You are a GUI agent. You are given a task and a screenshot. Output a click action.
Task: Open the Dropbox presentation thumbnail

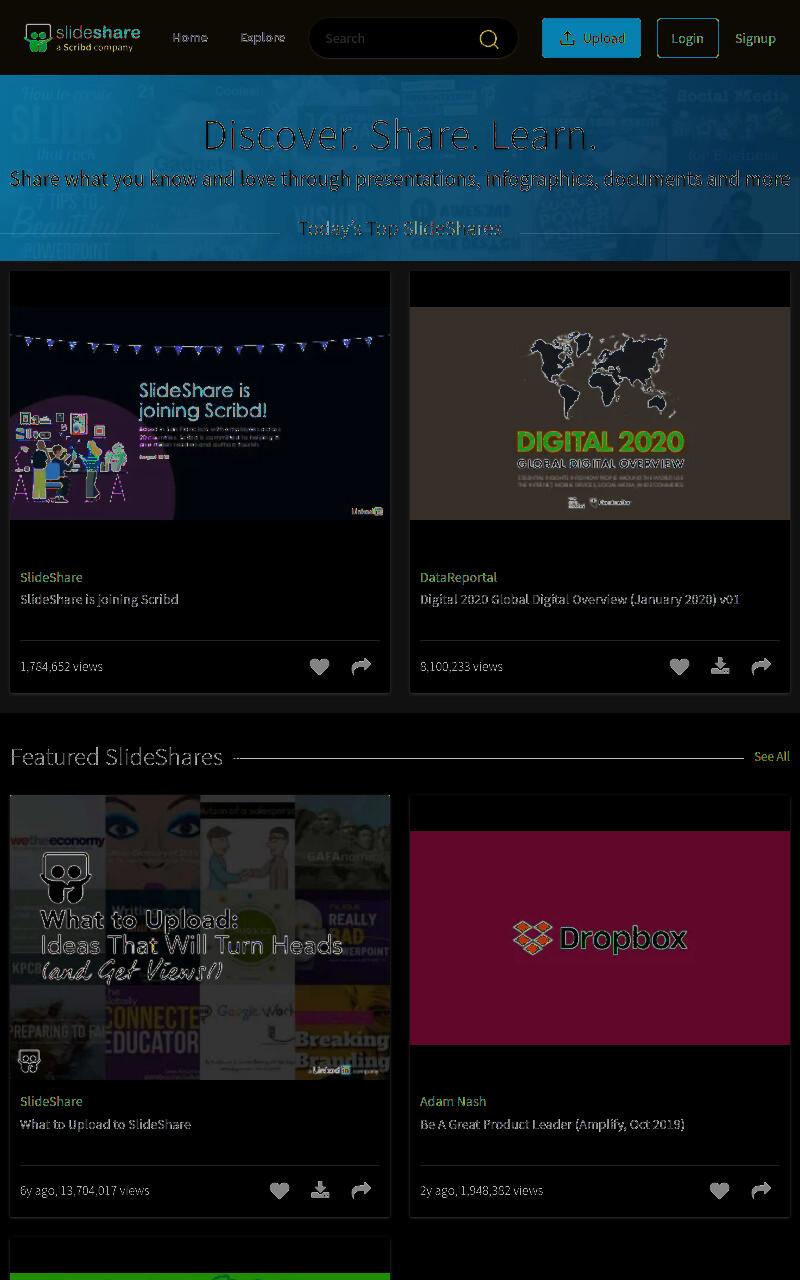[600, 937]
